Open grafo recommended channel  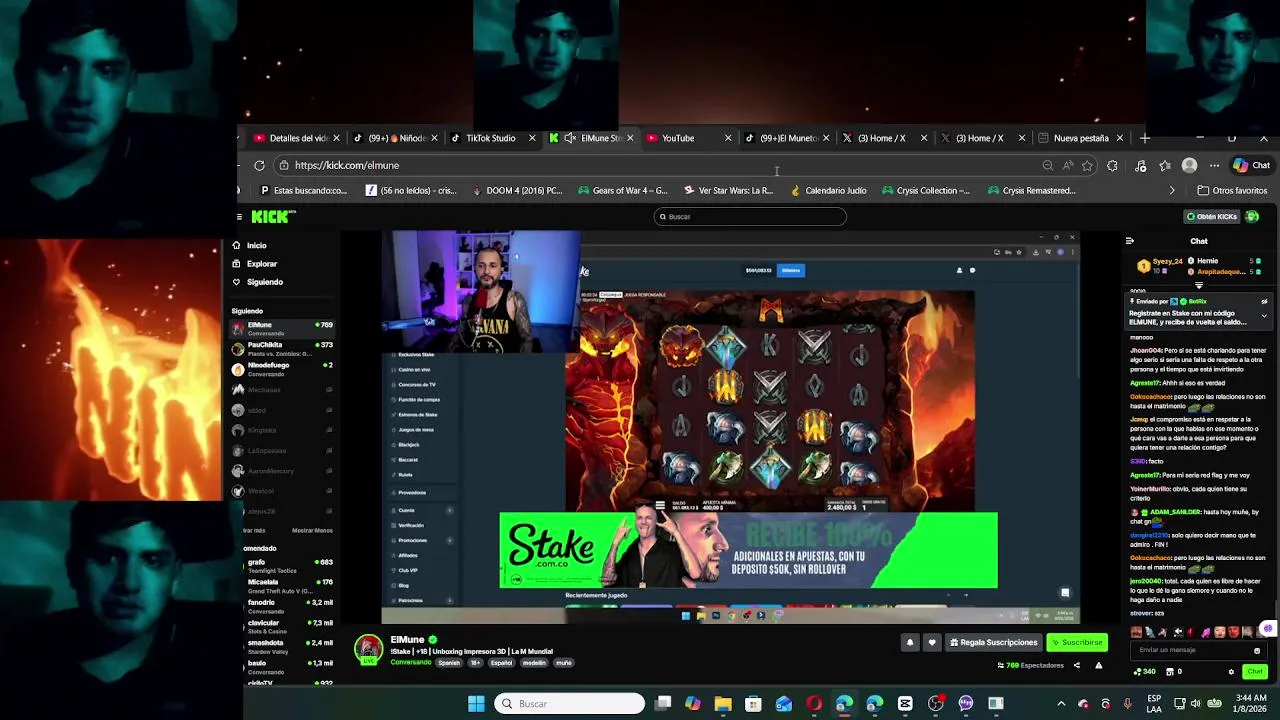290,565
